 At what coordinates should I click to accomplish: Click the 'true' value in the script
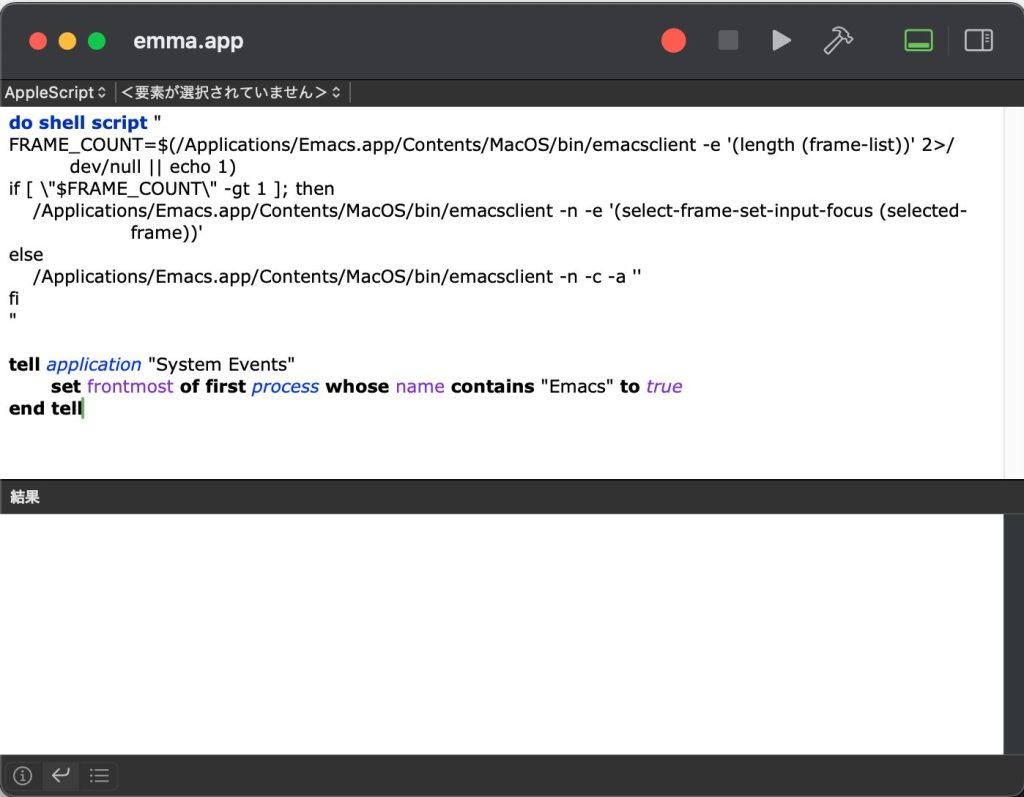tap(664, 387)
